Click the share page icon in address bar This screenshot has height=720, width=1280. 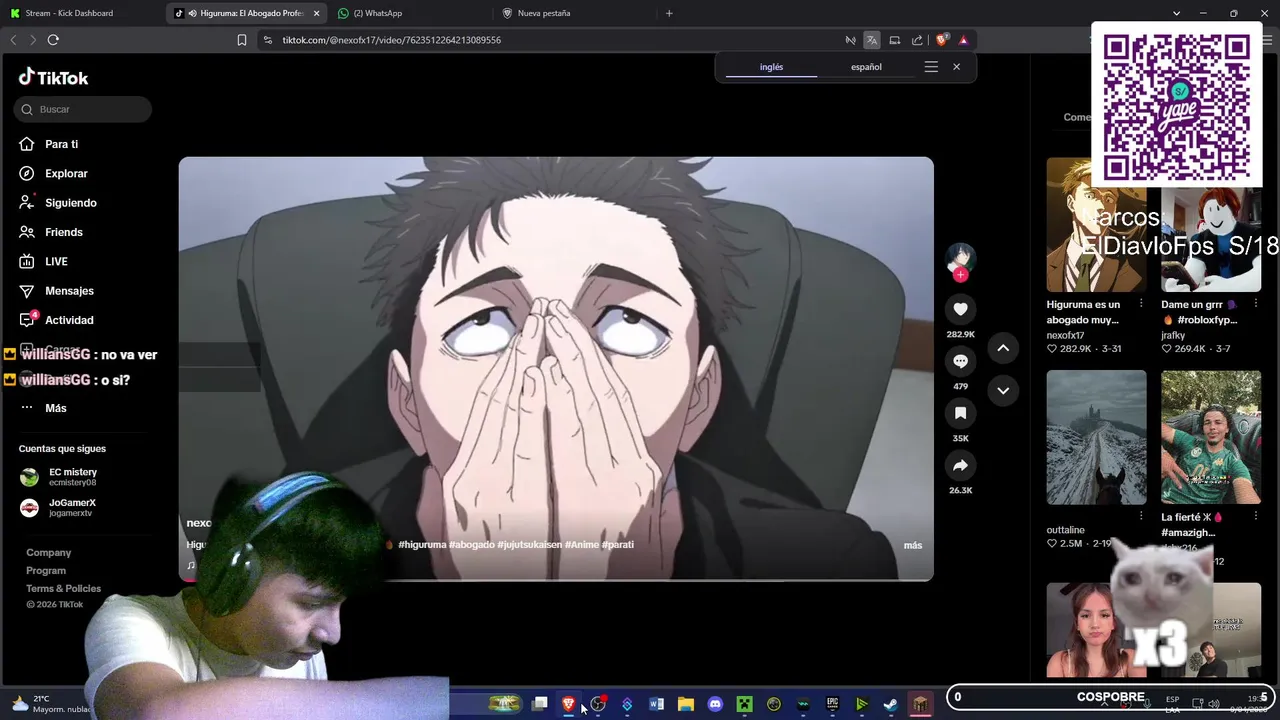917,40
